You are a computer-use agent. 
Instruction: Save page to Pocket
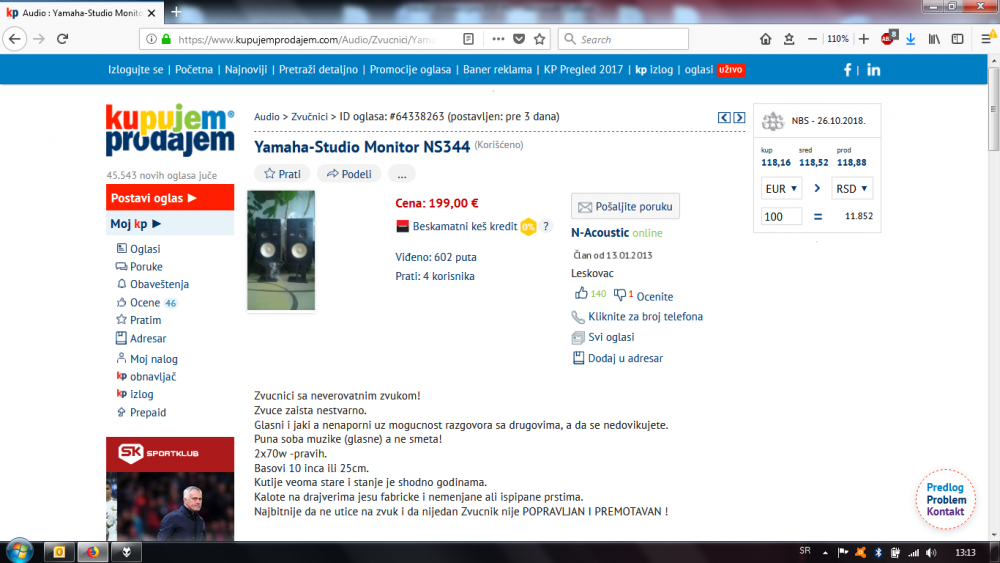[519, 39]
